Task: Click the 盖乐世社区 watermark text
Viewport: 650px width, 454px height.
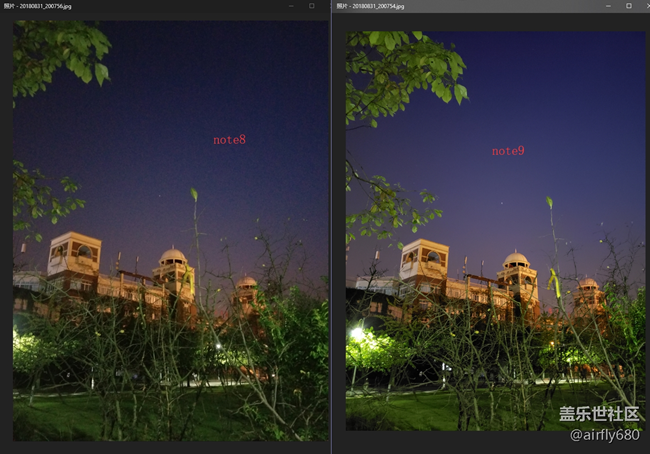Action: point(598,414)
